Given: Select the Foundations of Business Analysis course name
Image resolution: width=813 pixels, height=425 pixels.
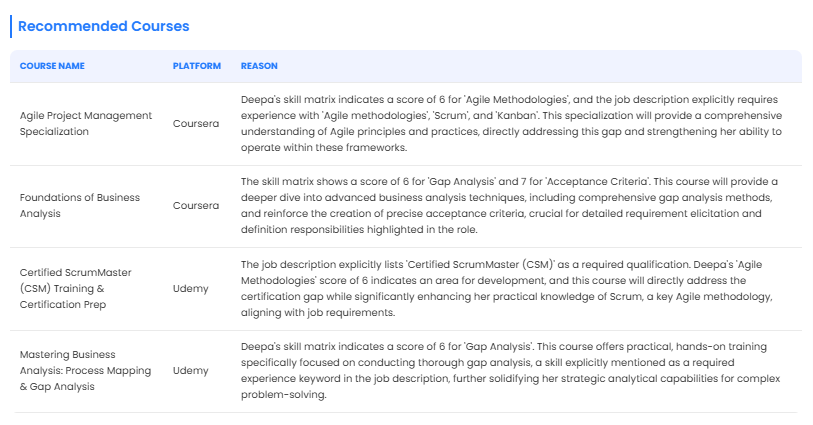Looking at the screenshot, I should [x=80, y=205].
